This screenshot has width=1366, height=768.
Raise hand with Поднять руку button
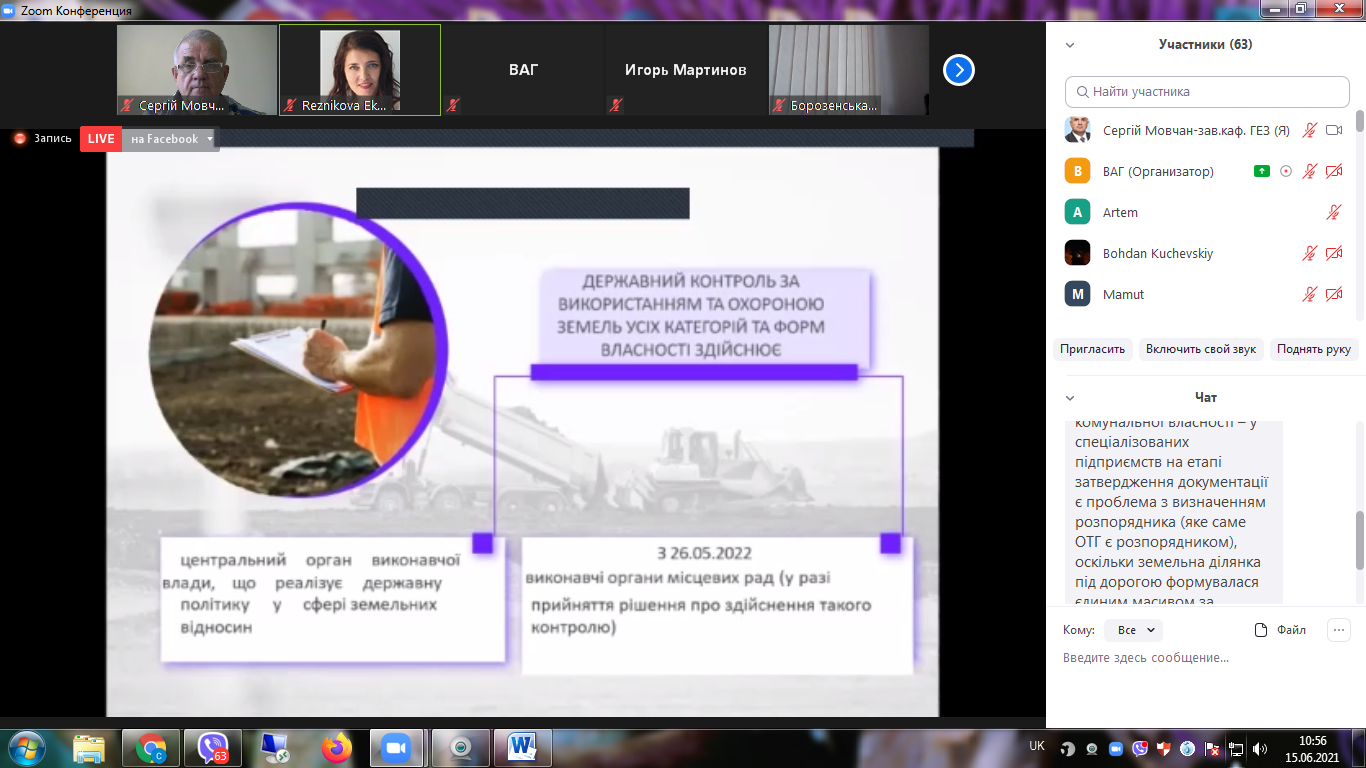(1313, 349)
